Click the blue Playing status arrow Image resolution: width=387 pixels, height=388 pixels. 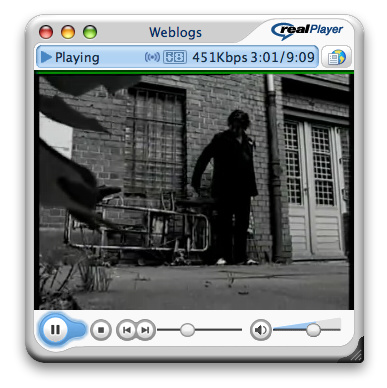pyautogui.click(x=46, y=57)
